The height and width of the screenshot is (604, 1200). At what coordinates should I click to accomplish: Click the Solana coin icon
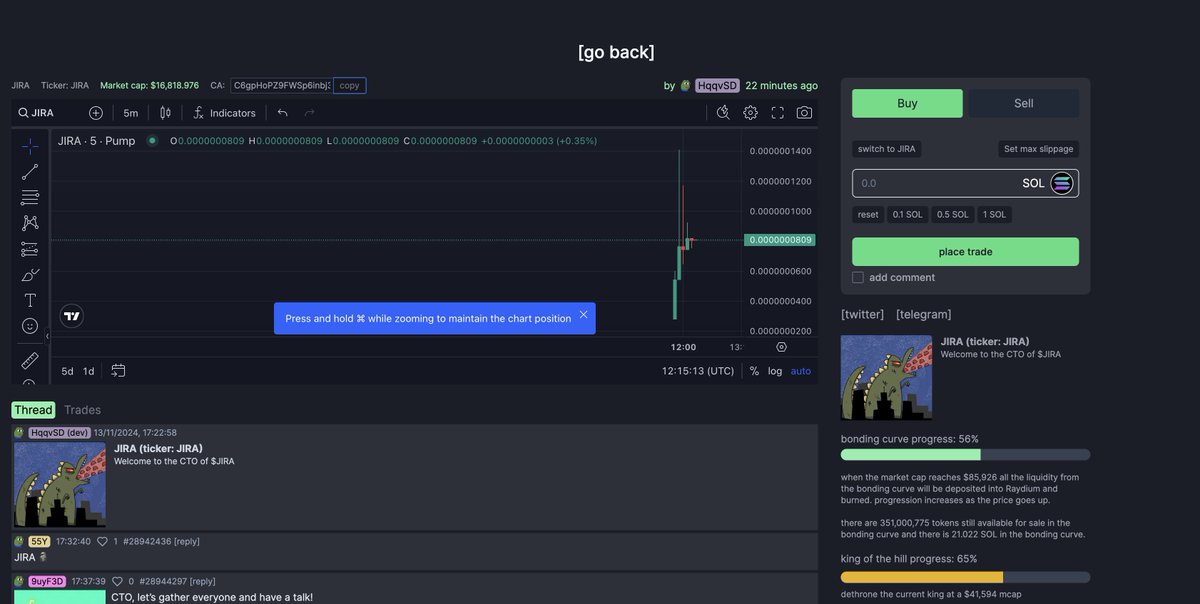click(1062, 183)
